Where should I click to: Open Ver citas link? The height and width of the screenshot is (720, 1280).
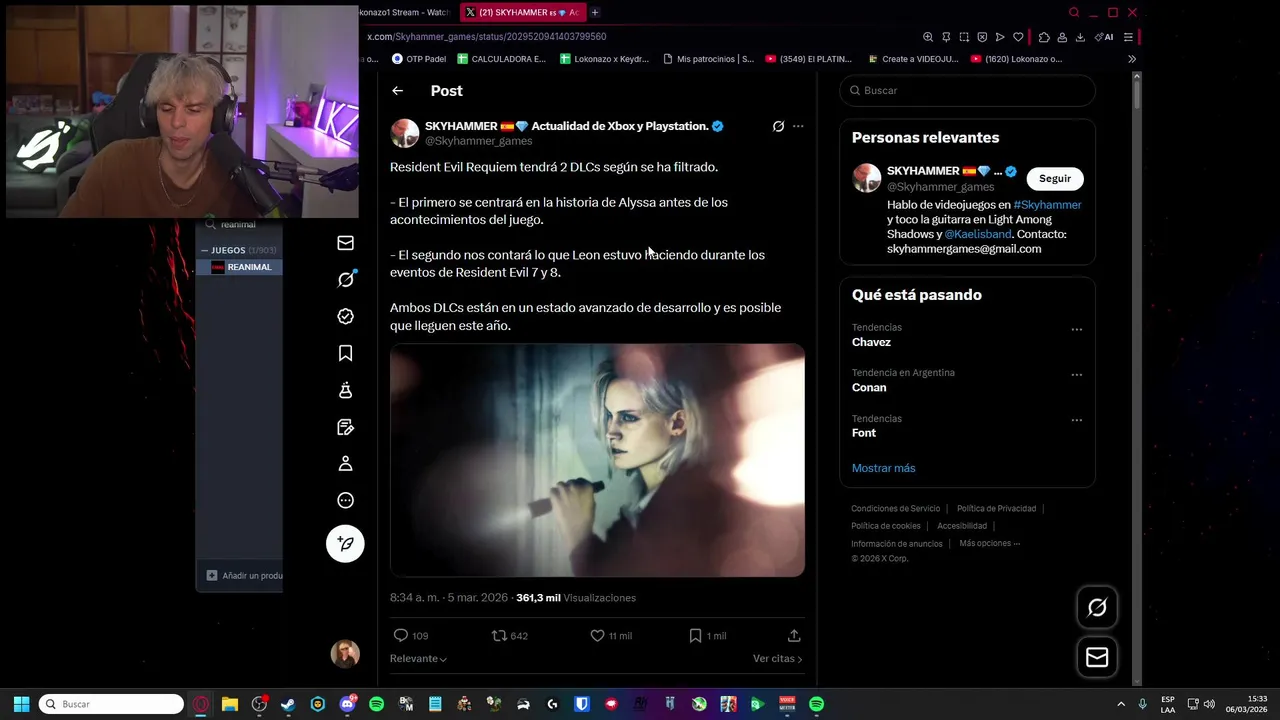(778, 659)
